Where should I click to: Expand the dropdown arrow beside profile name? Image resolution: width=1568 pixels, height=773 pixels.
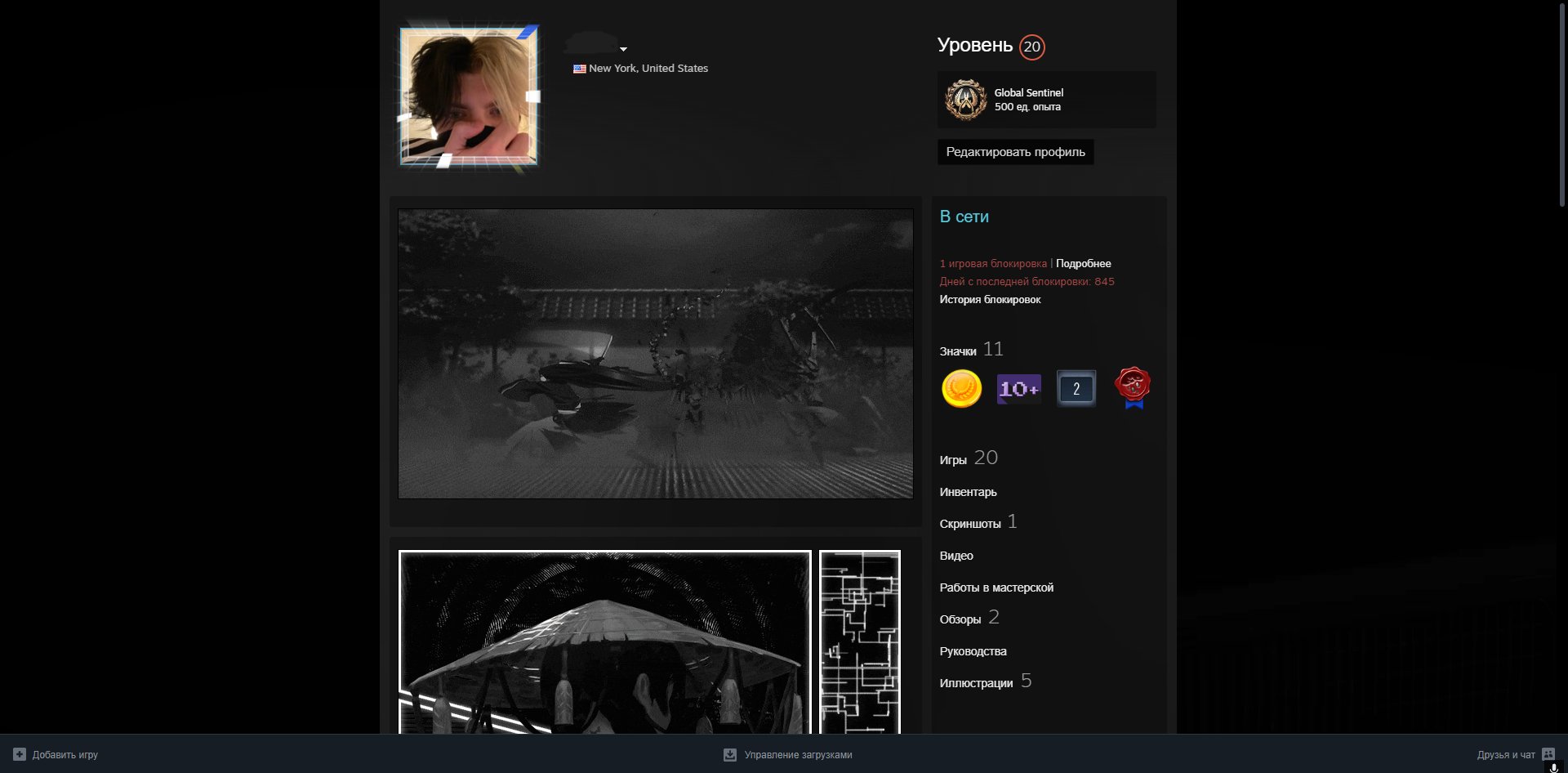[623, 49]
